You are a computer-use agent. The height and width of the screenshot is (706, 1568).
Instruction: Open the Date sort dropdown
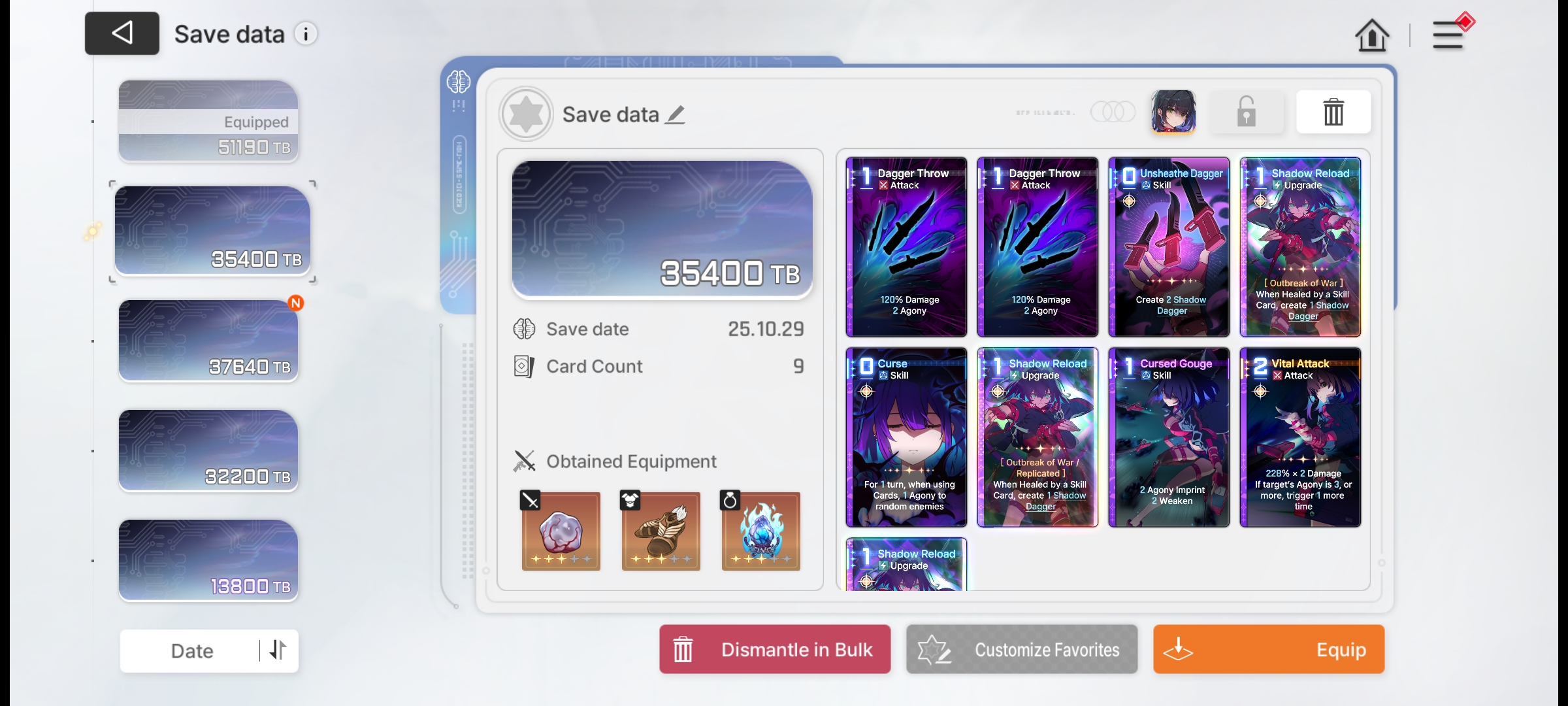click(191, 650)
